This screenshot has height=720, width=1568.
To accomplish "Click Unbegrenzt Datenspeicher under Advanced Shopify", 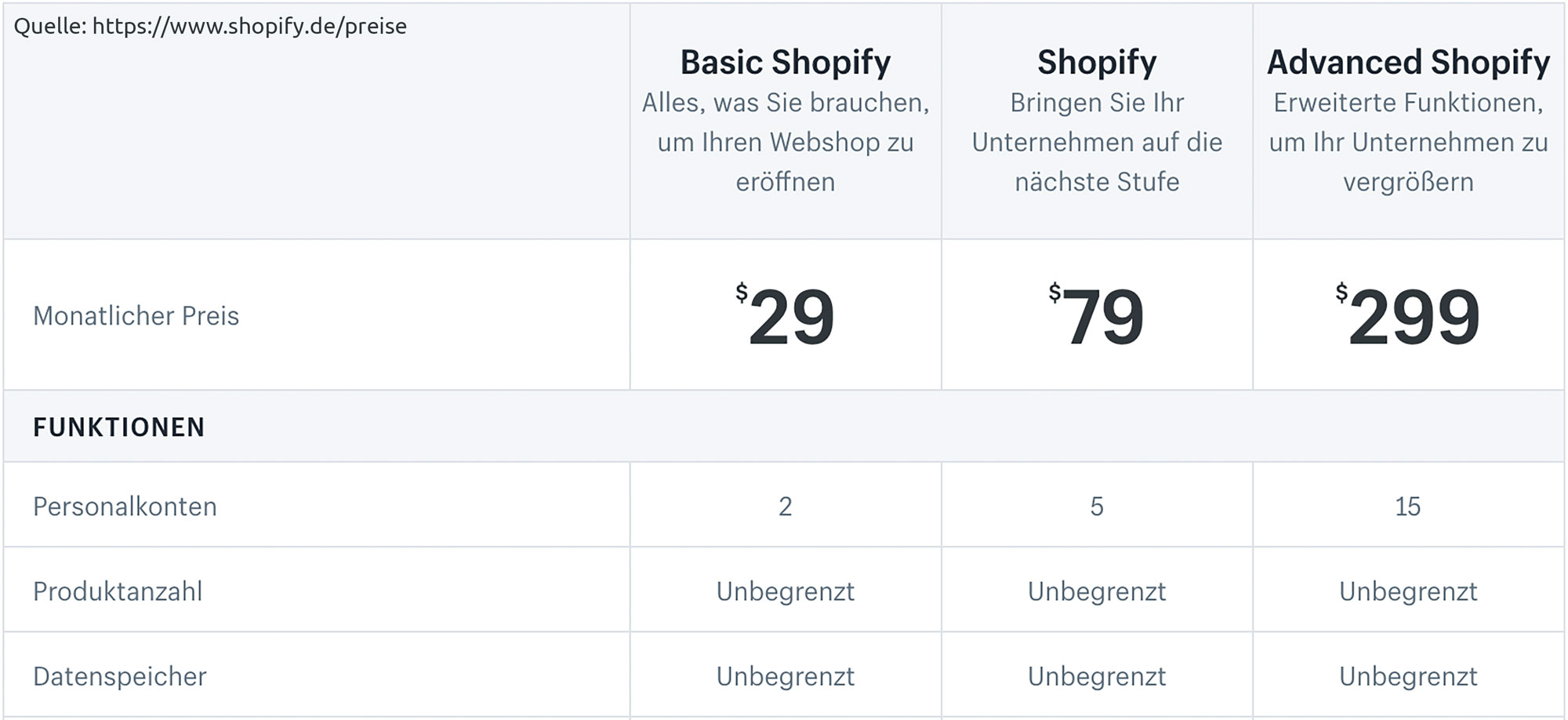I will click(x=1408, y=676).
